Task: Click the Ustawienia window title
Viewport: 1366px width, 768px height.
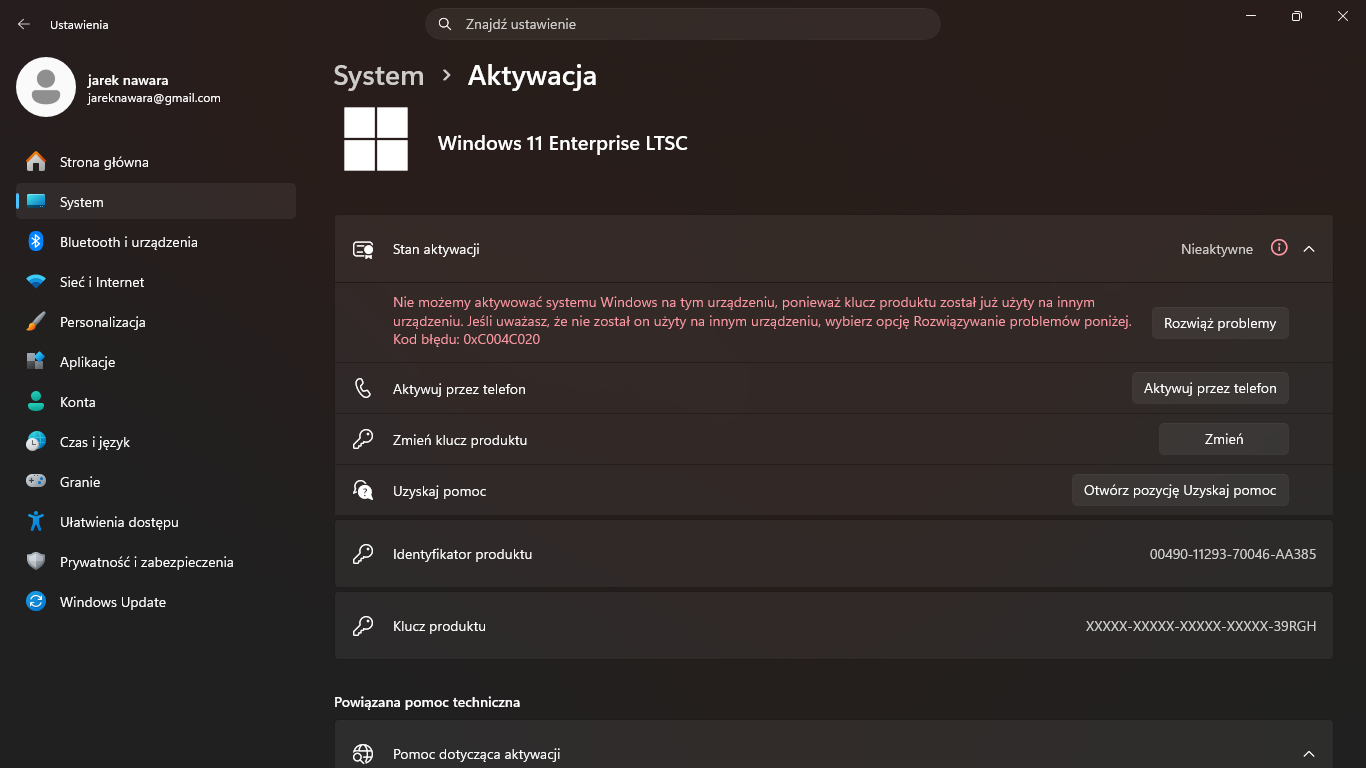Action: tap(79, 24)
